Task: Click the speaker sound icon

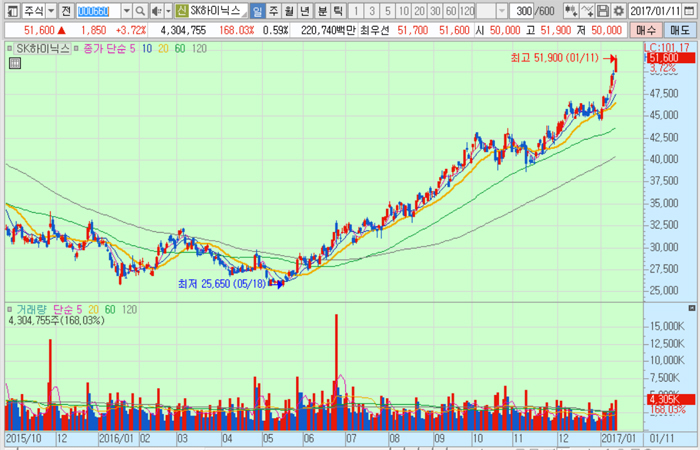Action: click(x=156, y=10)
